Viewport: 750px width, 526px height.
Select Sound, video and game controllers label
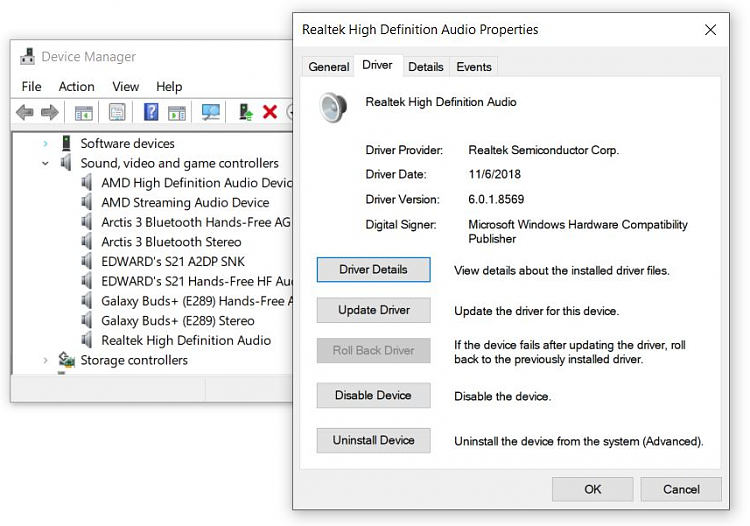point(179,163)
